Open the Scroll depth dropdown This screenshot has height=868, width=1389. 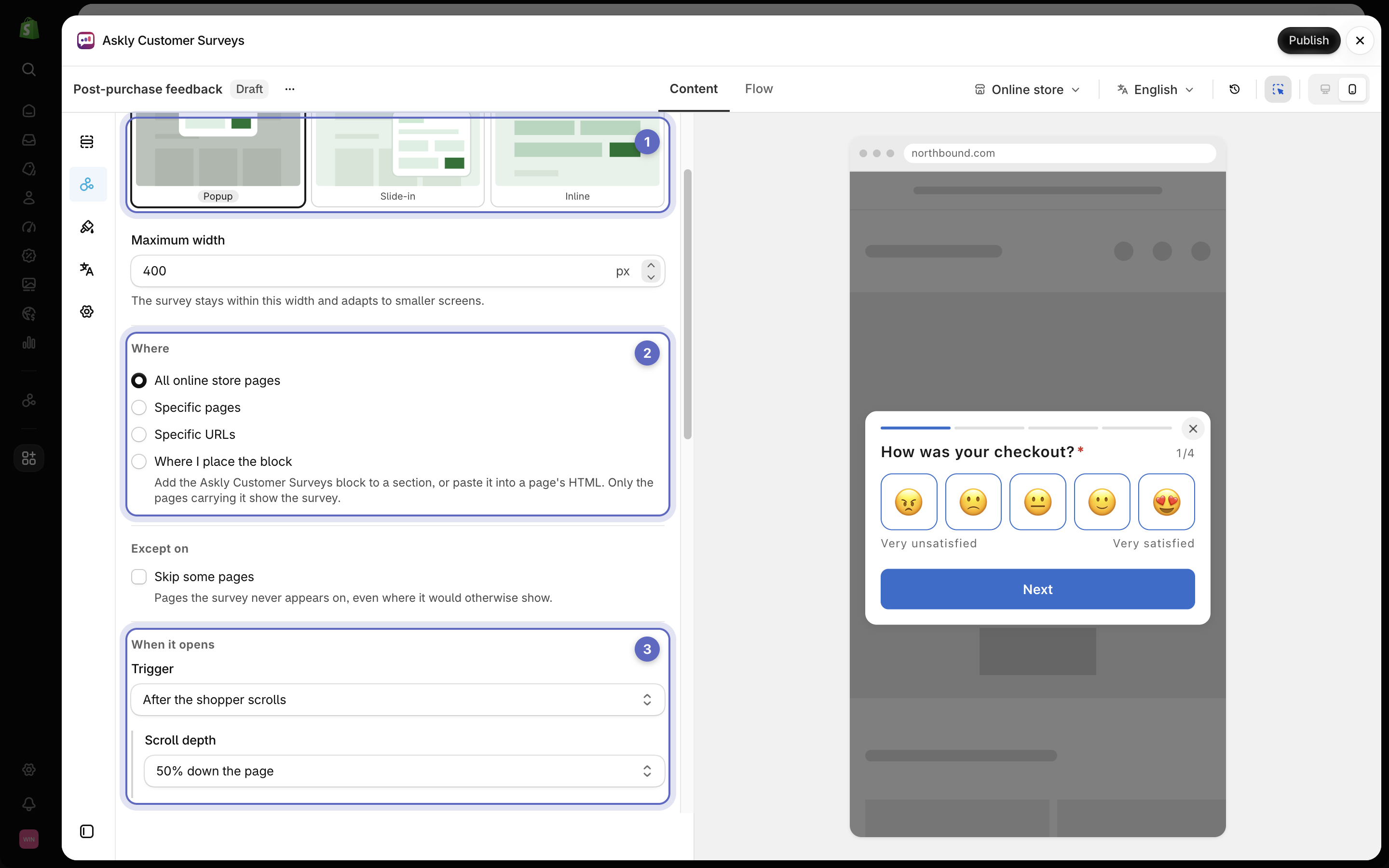click(x=404, y=771)
